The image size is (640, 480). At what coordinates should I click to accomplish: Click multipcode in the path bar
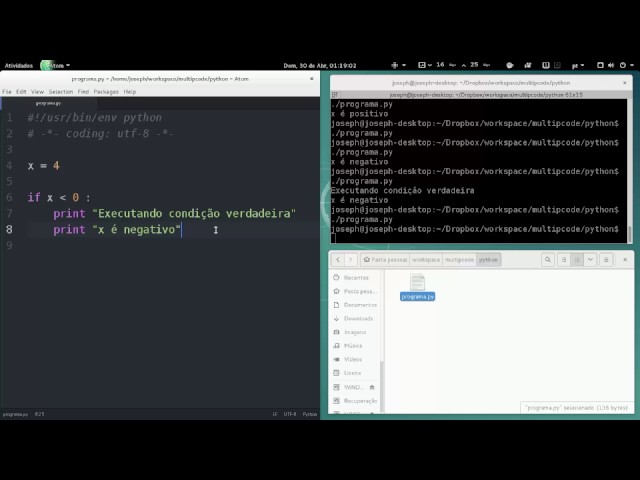459,260
